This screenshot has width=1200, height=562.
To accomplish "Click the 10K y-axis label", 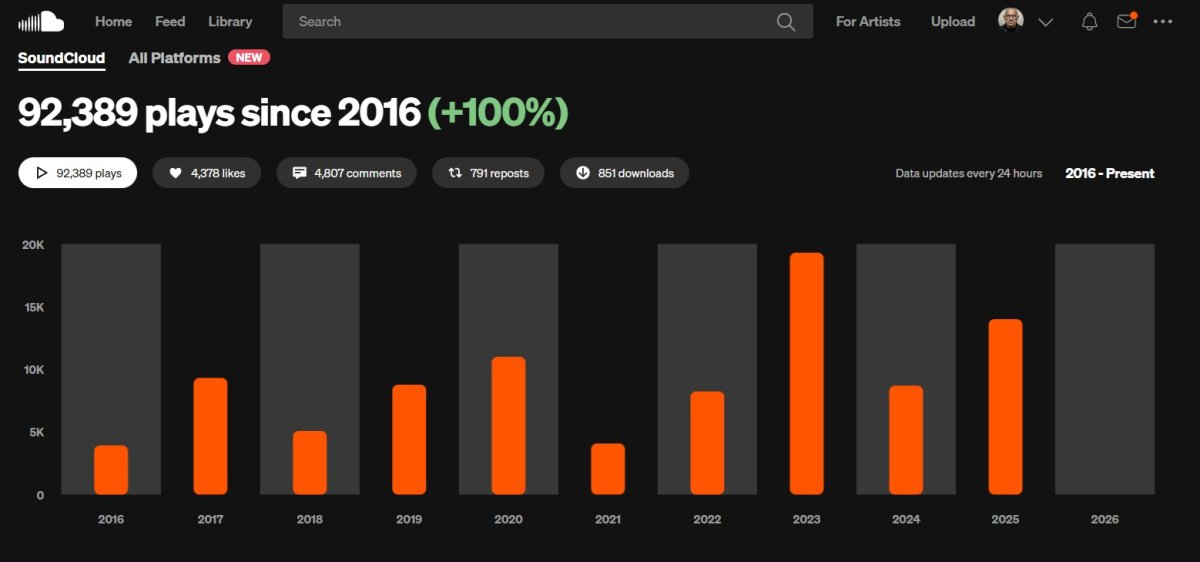I will [x=34, y=370].
